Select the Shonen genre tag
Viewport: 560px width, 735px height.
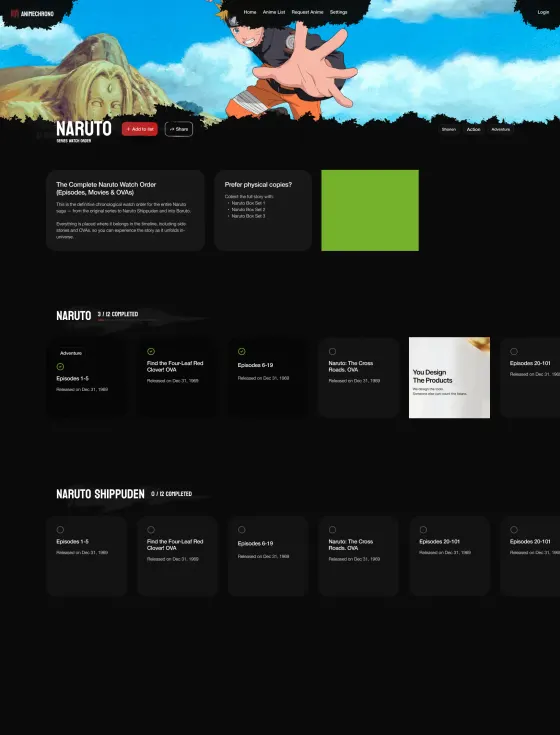point(449,129)
